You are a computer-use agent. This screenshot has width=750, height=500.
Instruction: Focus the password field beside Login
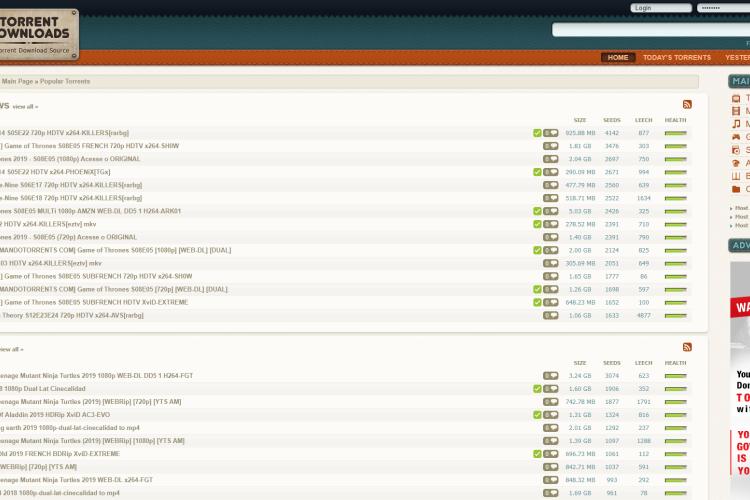723,8
